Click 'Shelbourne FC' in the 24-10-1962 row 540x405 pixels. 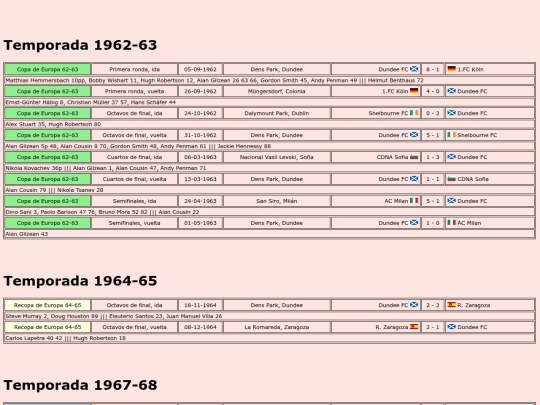click(388, 113)
